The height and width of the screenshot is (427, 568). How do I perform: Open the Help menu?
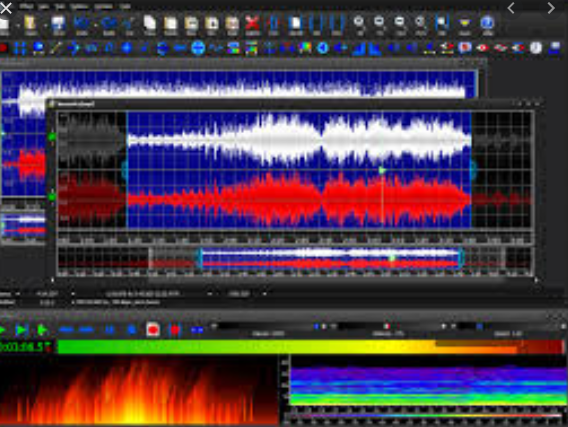[x=125, y=6]
